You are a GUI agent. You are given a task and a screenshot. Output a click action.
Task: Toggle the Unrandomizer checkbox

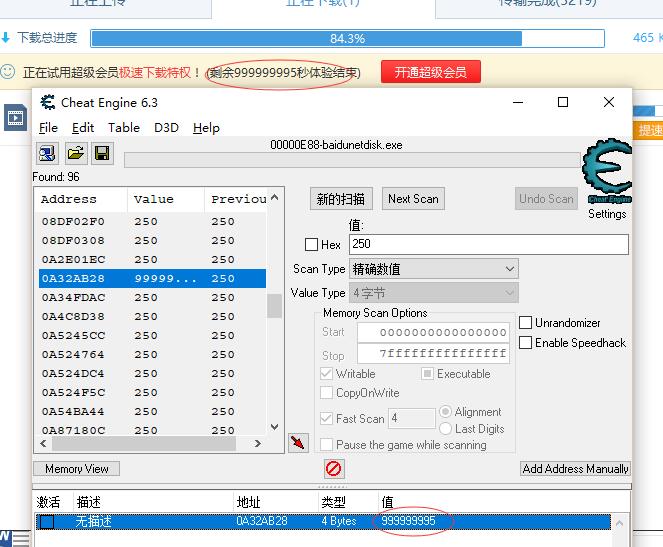click(x=526, y=323)
